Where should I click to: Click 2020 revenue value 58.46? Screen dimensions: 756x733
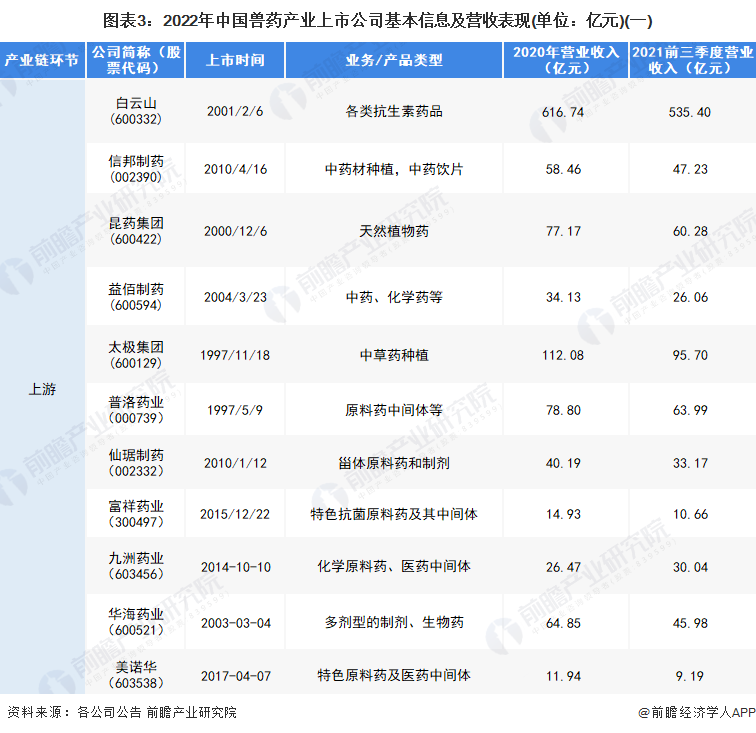click(x=563, y=169)
